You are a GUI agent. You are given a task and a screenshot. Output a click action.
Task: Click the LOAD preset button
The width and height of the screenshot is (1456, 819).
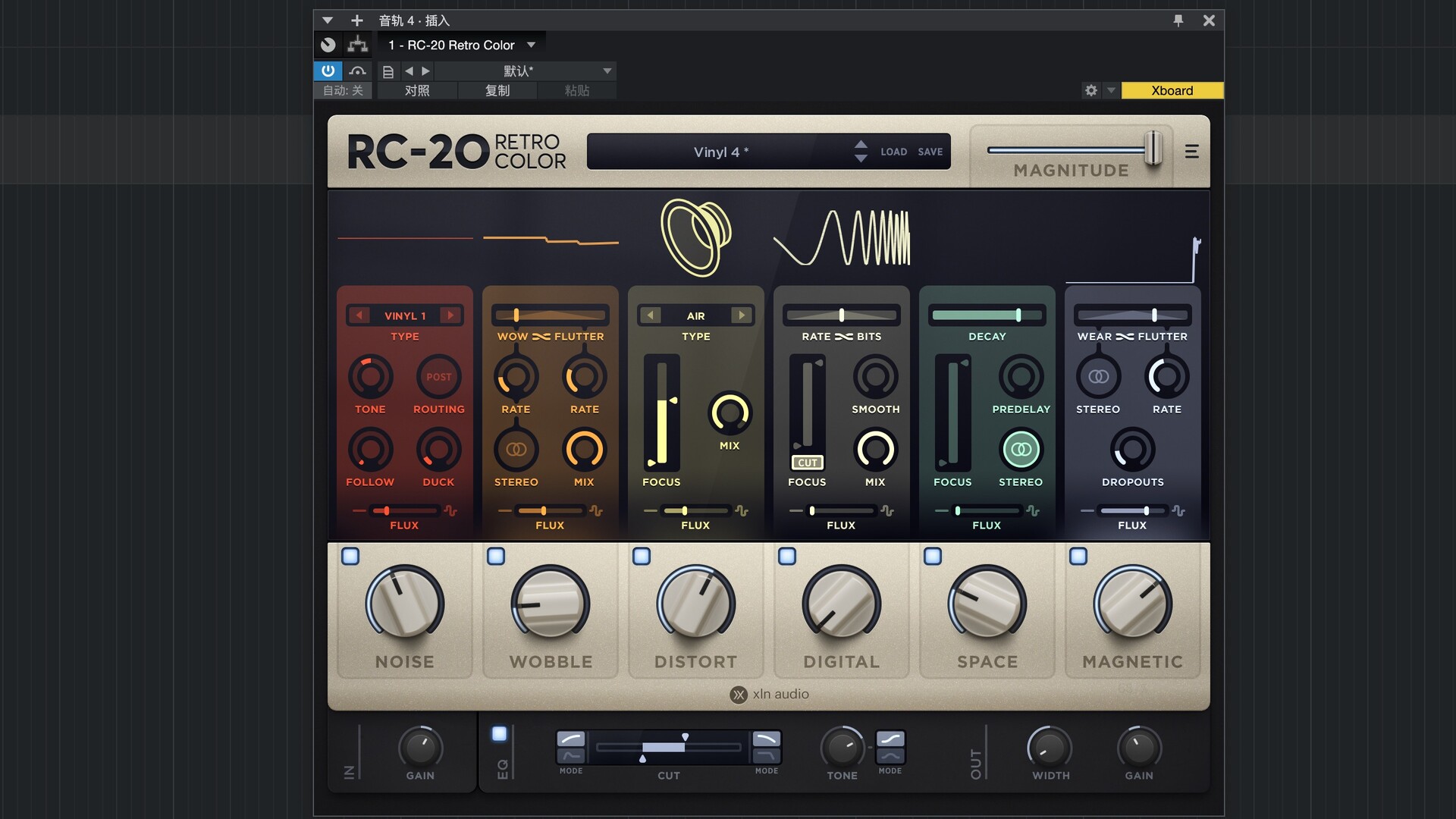(893, 152)
